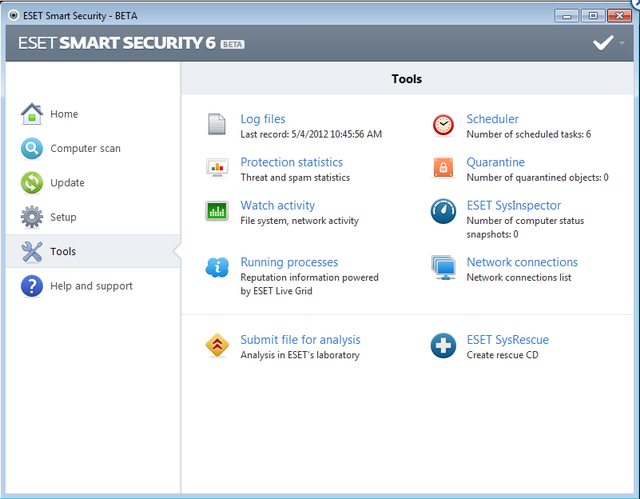The image size is (640, 499).
Task: Click 'File system, network activity' text
Action: coord(300,221)
